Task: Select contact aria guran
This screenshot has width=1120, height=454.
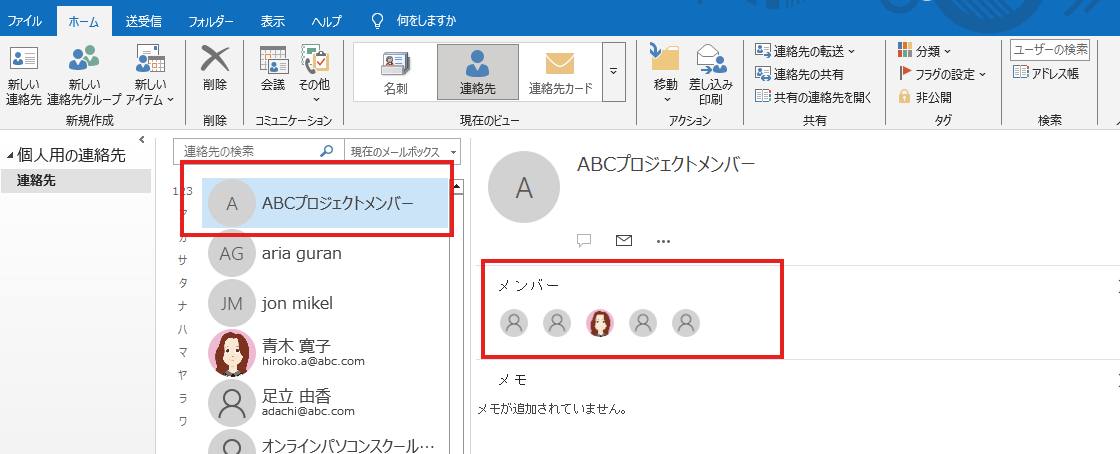Action: 325,253
